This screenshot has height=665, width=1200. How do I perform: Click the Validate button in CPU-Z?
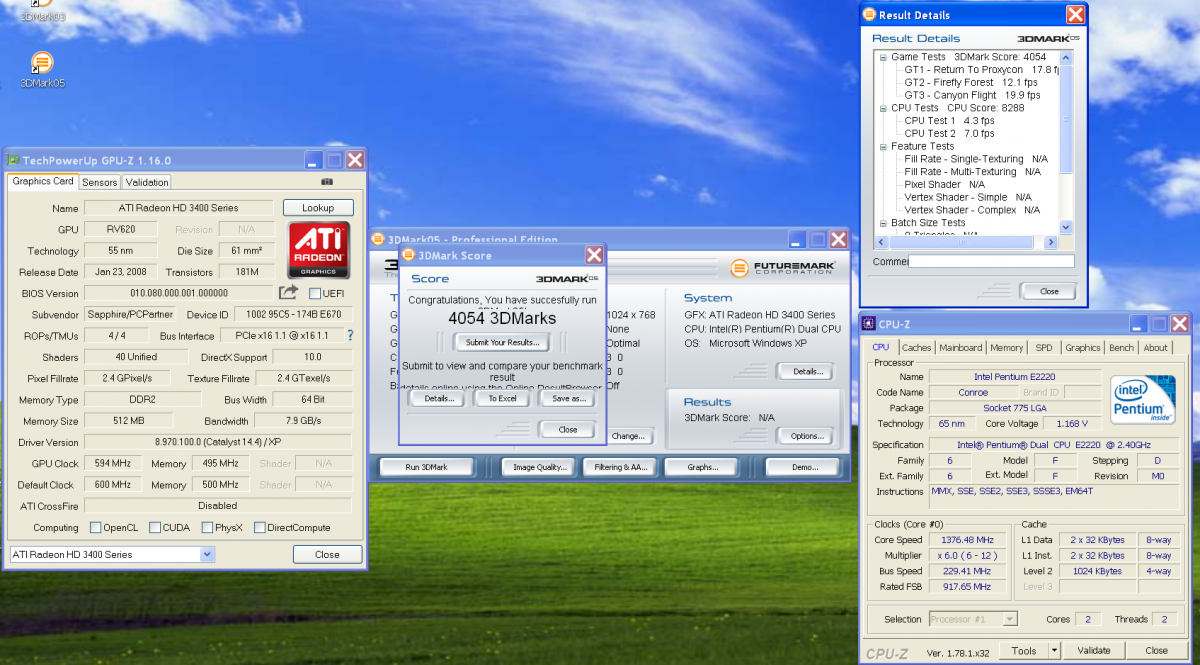(x=1094, y=650)
